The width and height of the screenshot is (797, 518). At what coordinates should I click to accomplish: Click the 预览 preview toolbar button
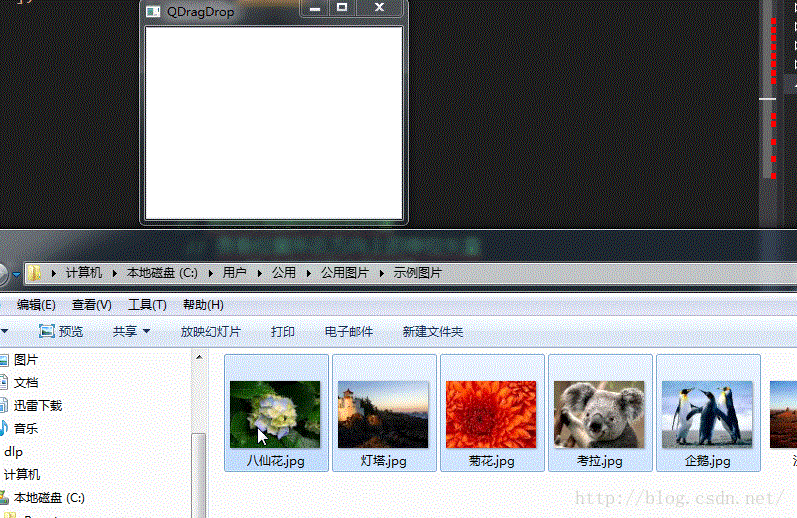pyautogui.click(x=61, y=331)
